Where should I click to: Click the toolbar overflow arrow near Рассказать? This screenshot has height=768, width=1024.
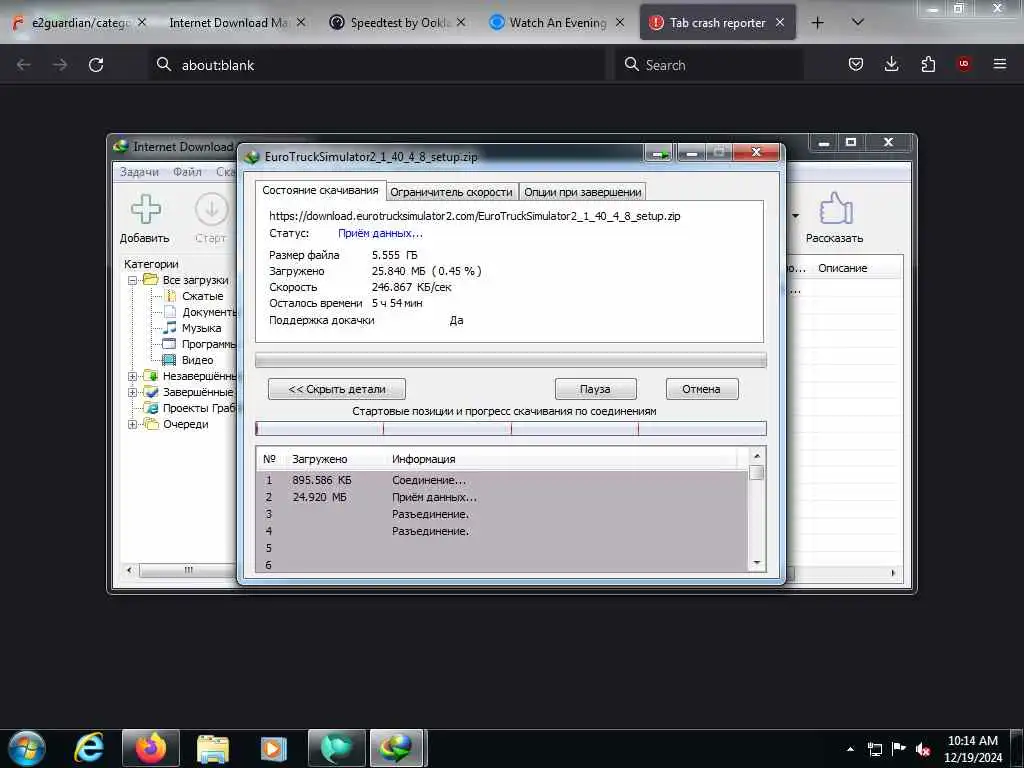tap(795, 216)
